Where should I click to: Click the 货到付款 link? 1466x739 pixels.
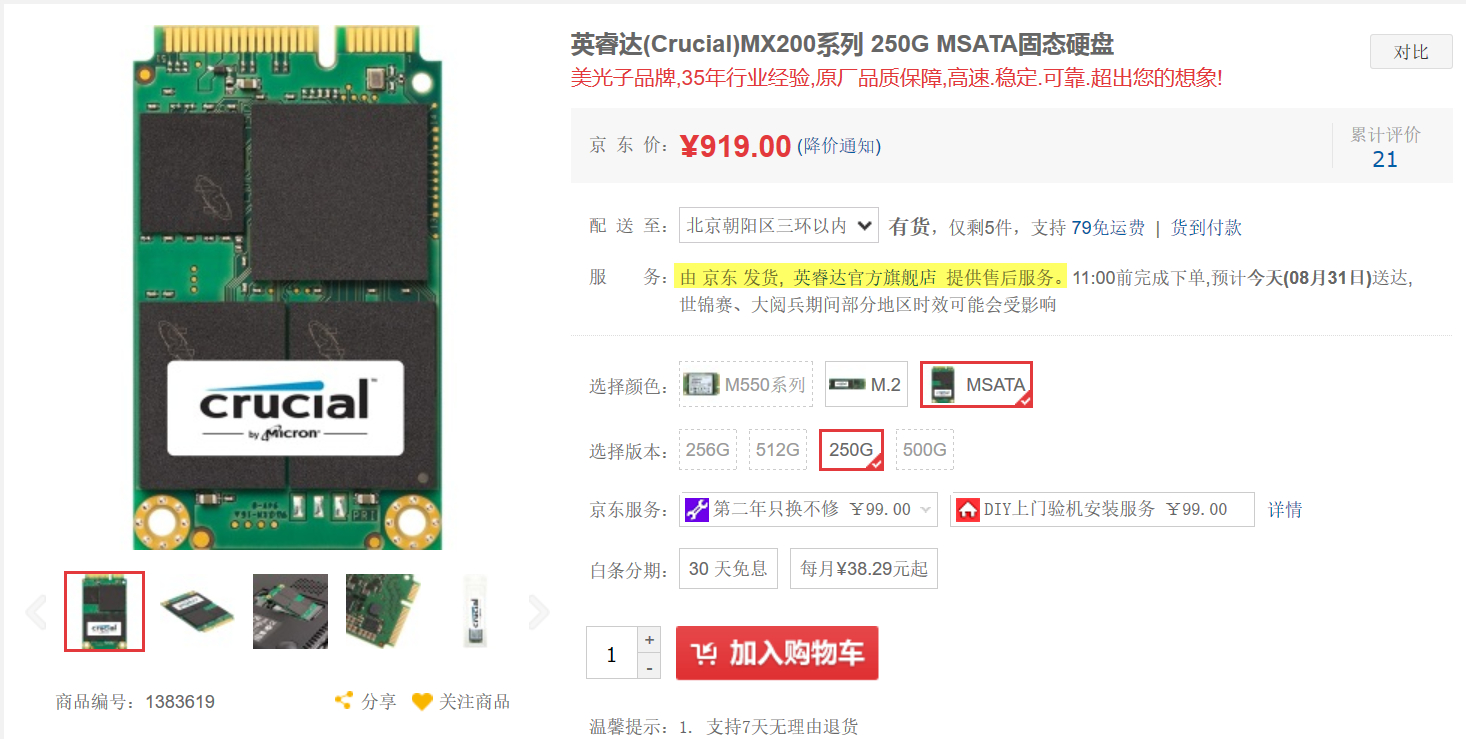[1206, 228]
